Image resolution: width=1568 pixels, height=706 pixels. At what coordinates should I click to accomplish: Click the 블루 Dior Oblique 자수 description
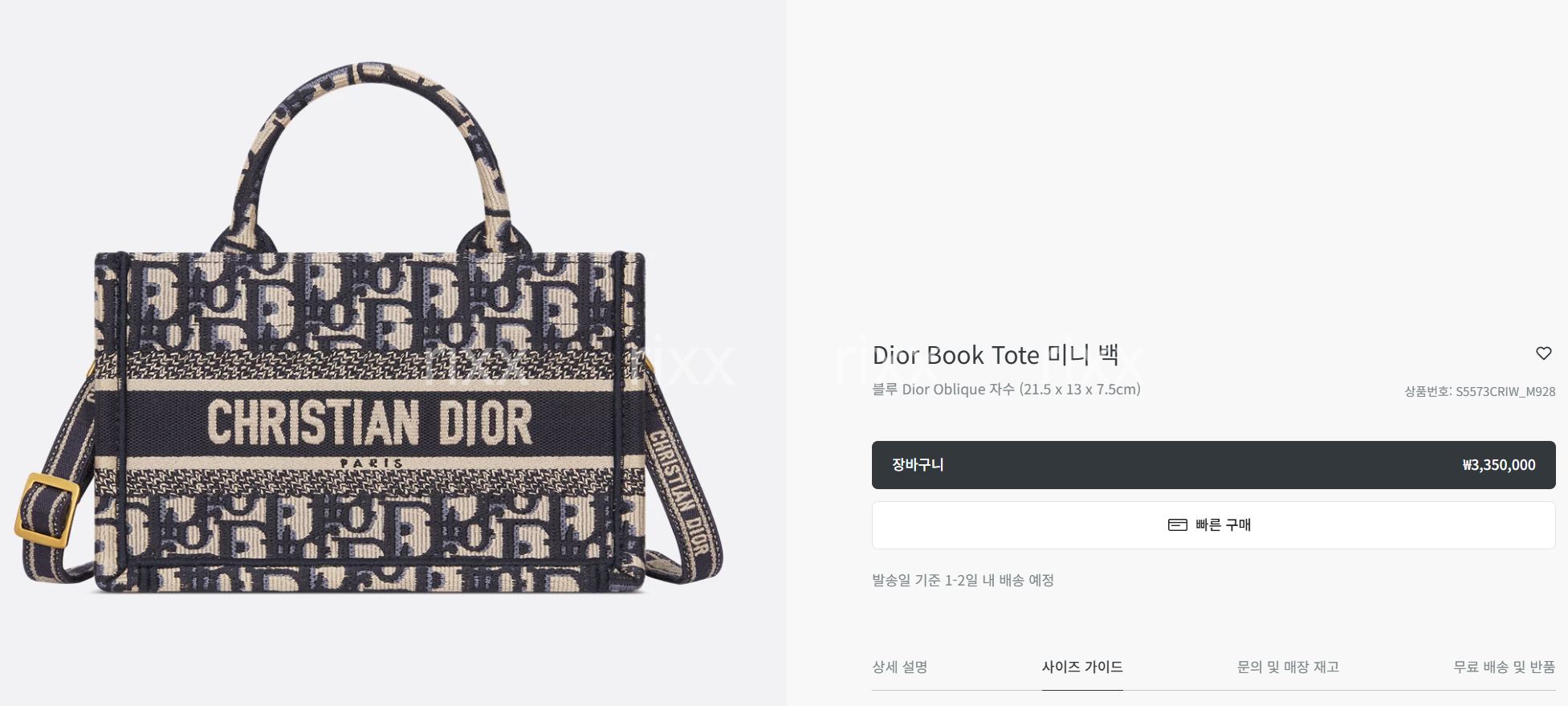1006,390
